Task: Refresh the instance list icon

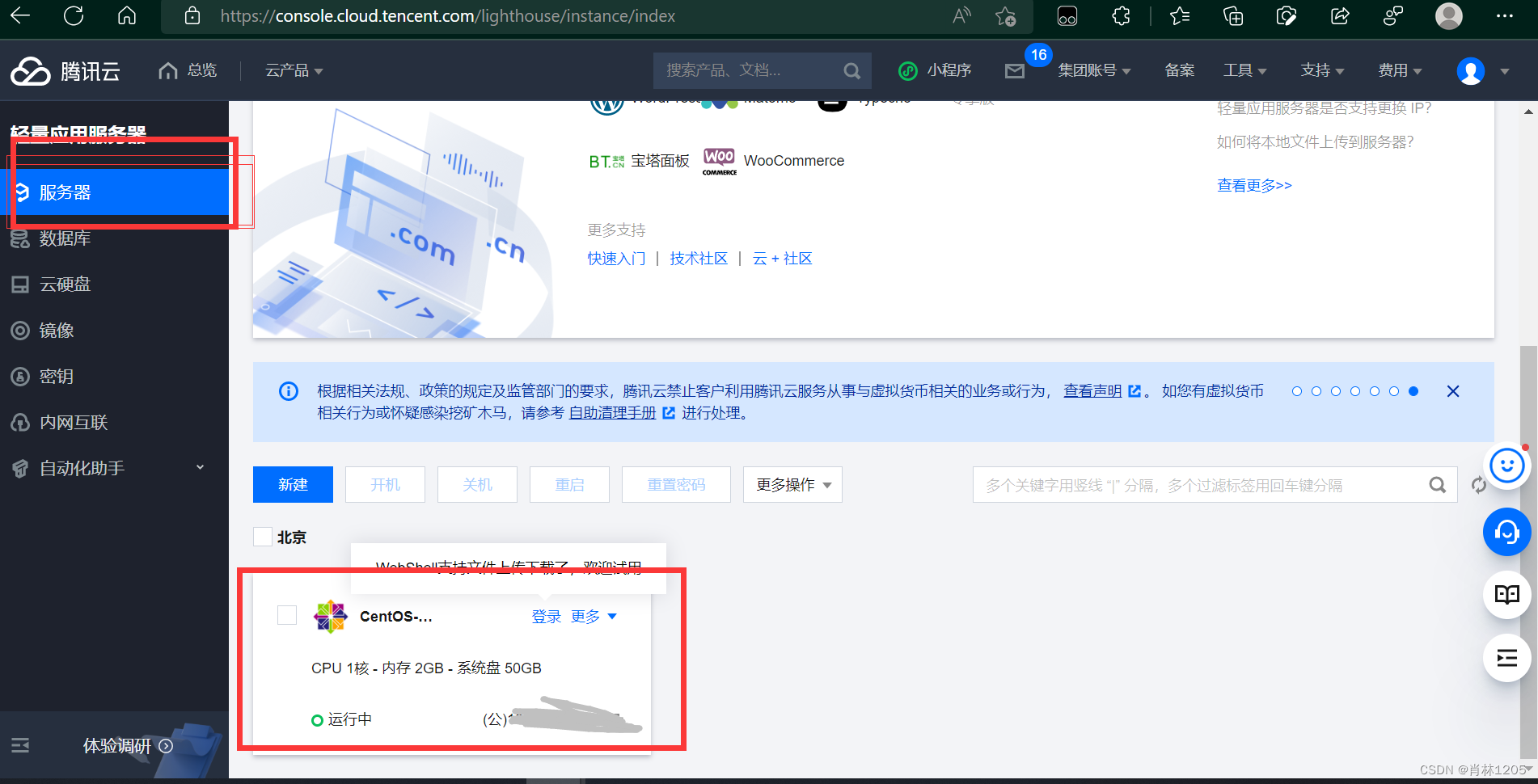Action: [1478, 485]
